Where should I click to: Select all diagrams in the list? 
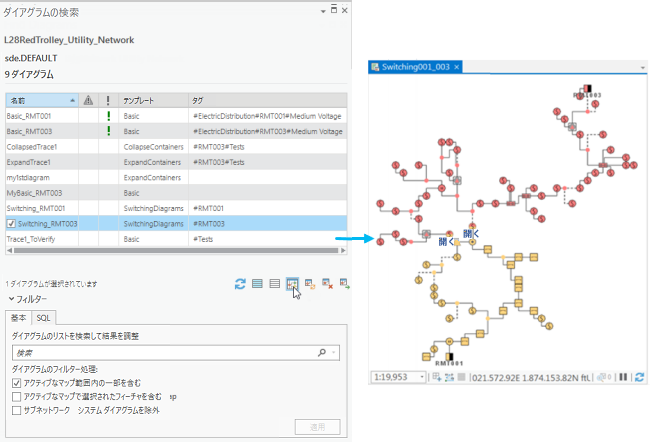tap(257, 284)
